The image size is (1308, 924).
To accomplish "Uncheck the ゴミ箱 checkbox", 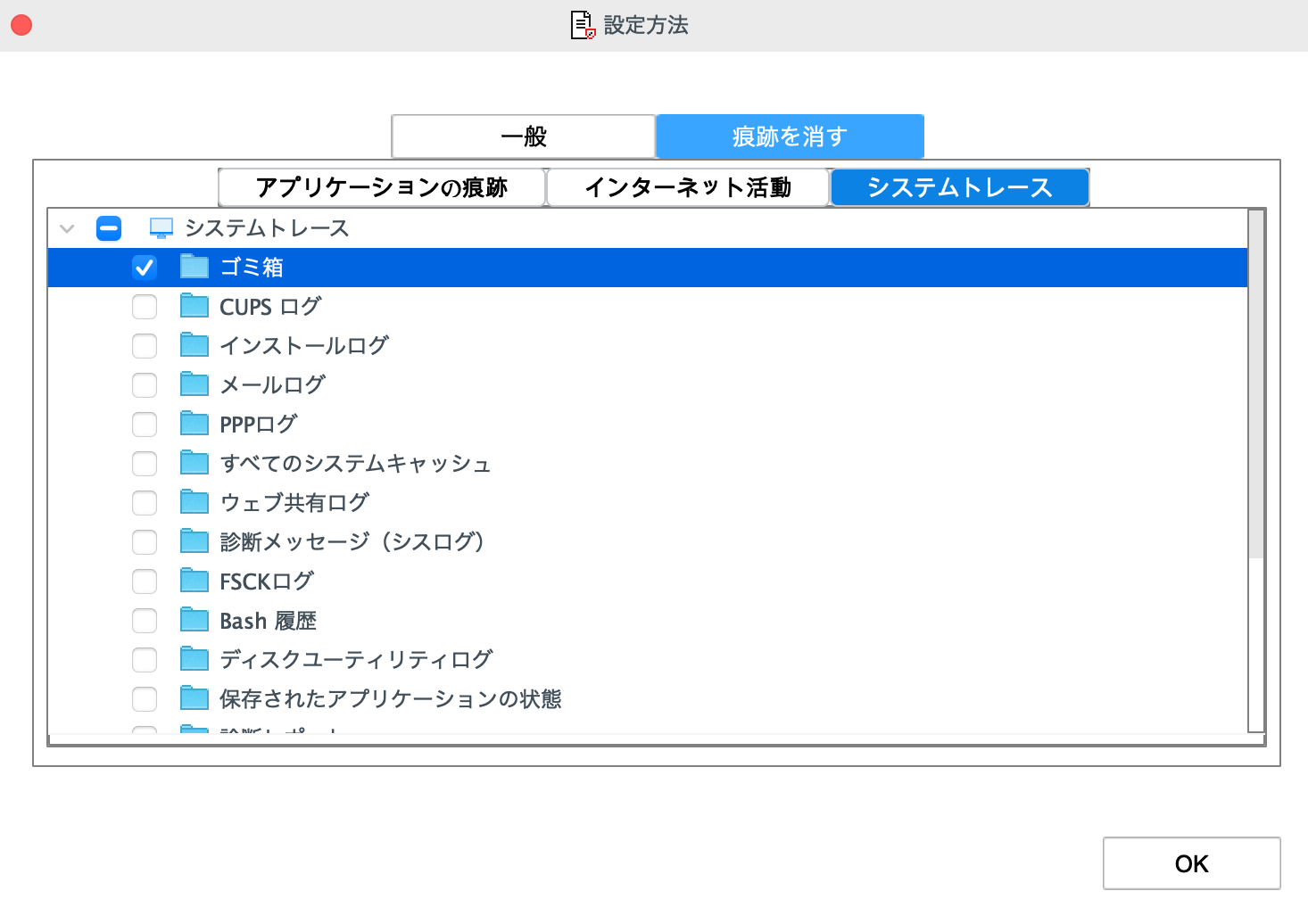I will point(145,267).
